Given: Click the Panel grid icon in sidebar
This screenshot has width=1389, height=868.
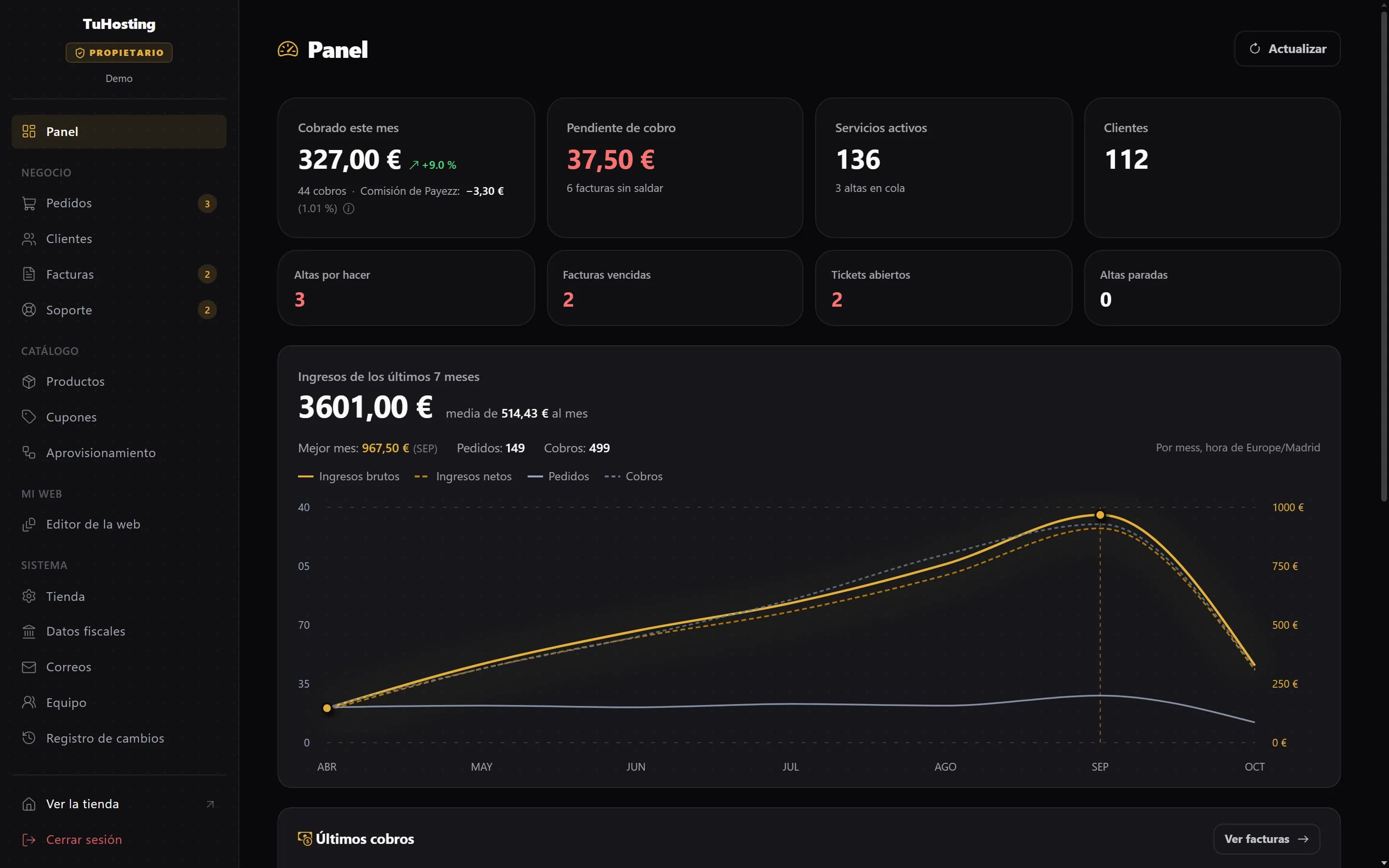Looking at the screenshot, I should (29, 132).
